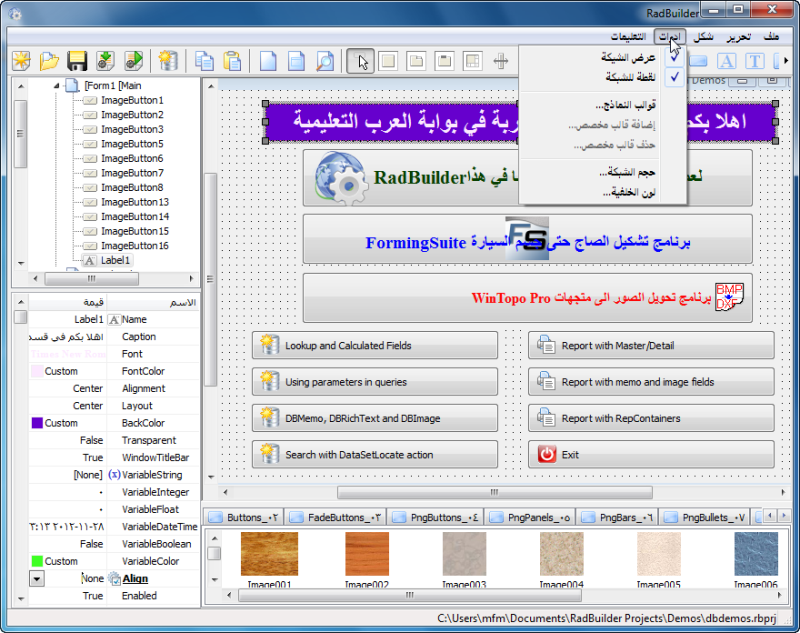Click DBMemo, DBRichText and DBImage button

click(x=374, y=418)
